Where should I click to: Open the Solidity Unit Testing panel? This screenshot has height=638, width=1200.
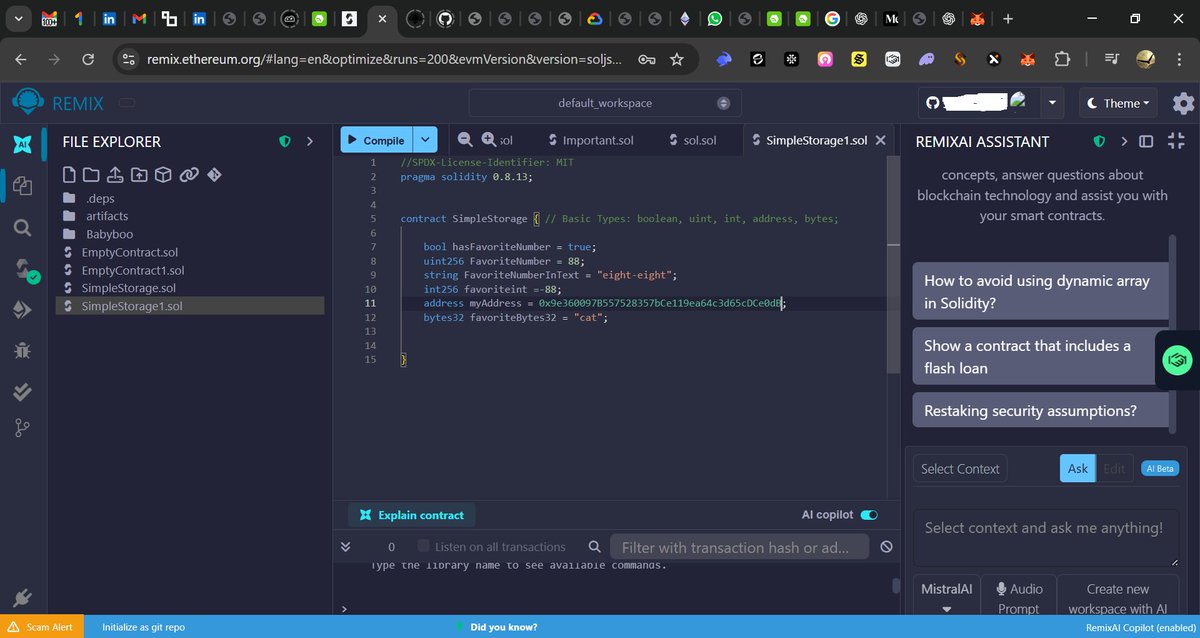[22, 391]
